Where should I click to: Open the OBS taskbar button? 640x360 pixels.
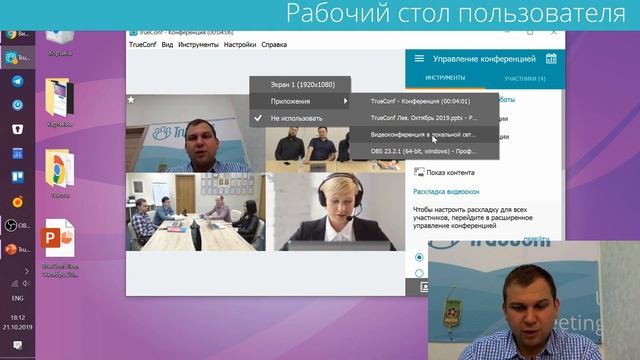(17, 225)
